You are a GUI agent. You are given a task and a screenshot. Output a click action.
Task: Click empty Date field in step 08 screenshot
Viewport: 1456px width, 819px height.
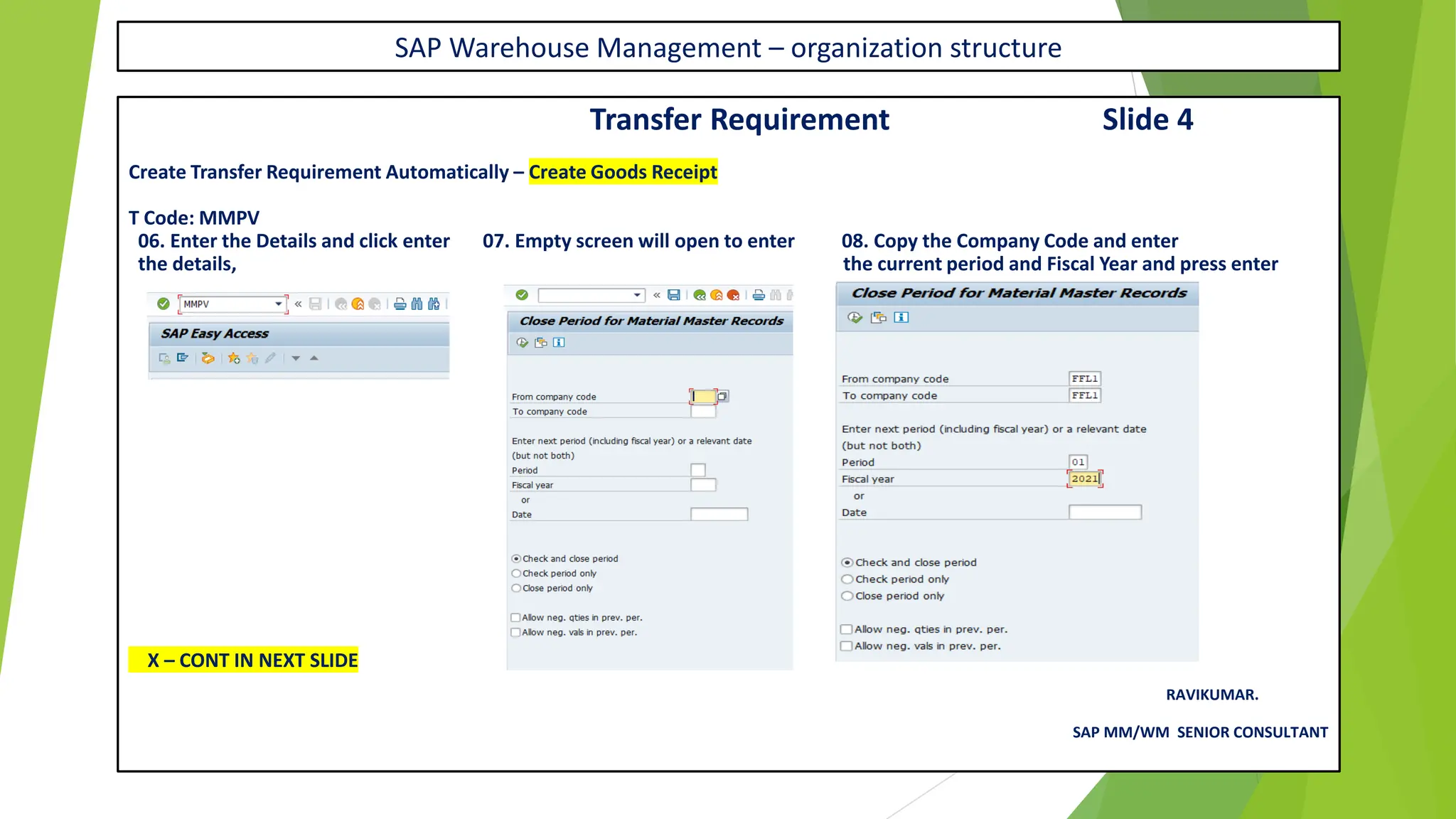[x=1105, y=512]
